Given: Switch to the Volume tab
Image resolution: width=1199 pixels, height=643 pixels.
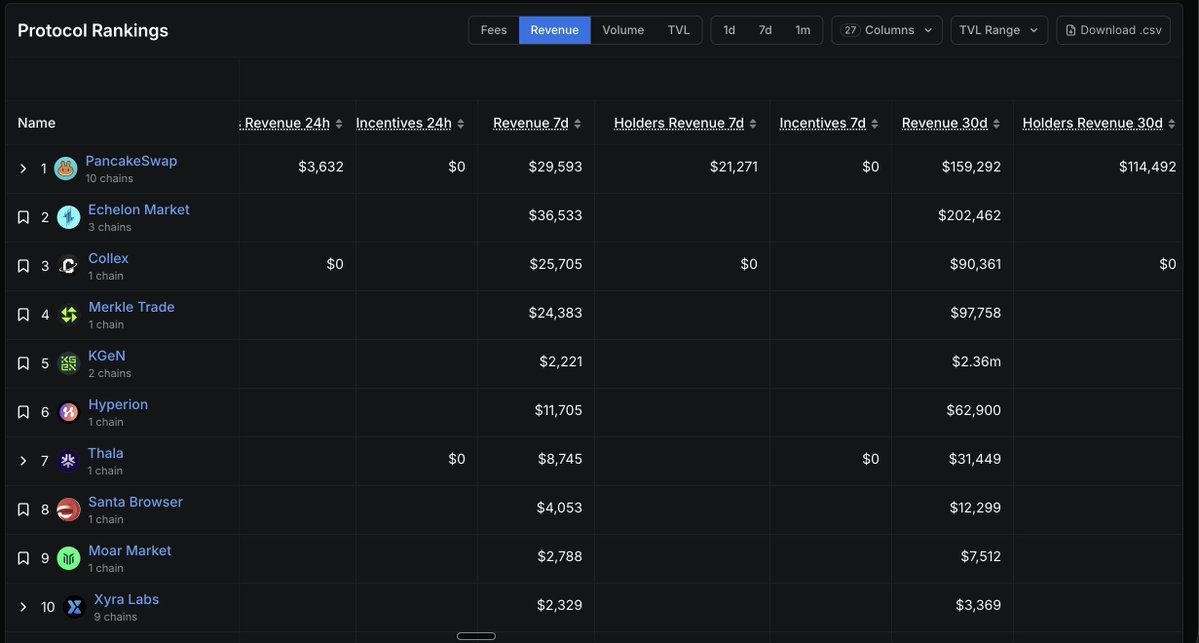Looking at the screenshot, I should [x=622, y=30].
